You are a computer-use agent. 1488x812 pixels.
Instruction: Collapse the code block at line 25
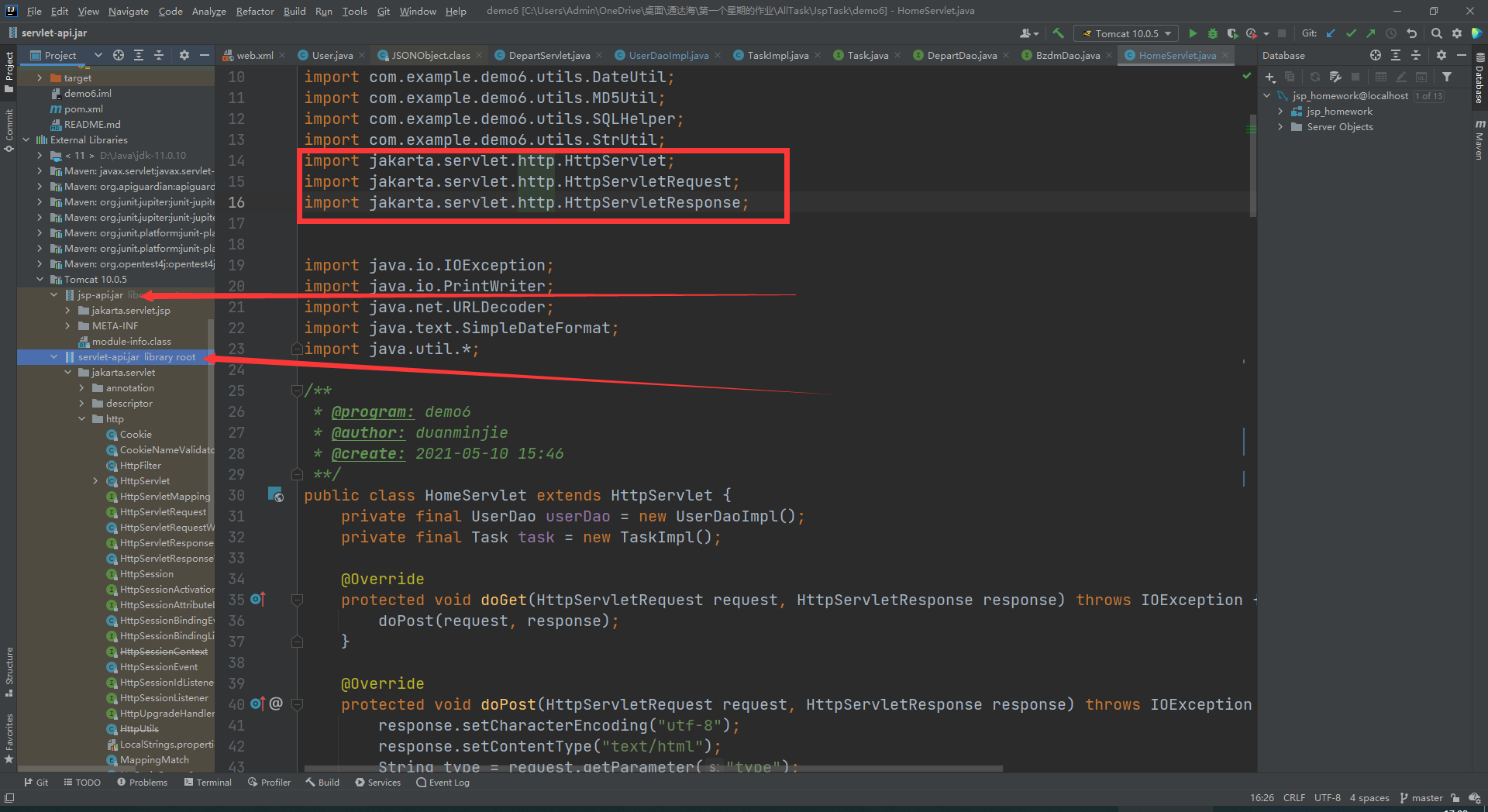297,391
